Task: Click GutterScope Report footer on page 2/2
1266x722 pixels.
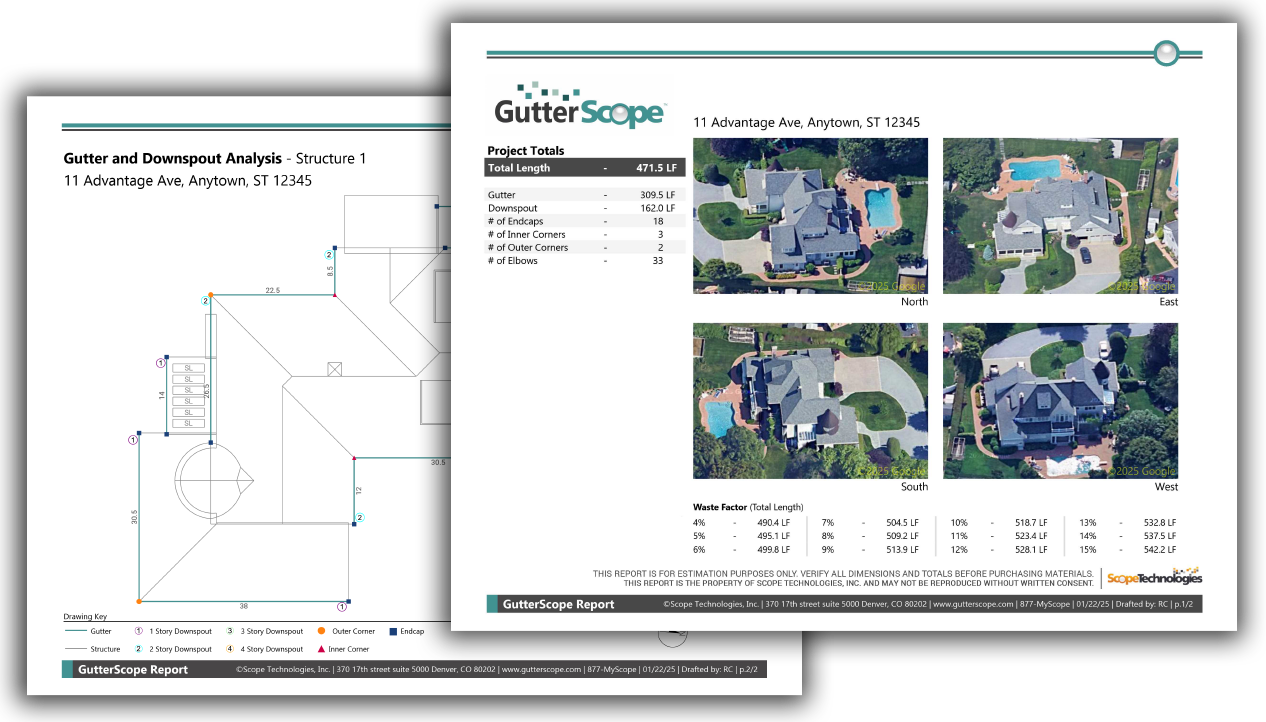Action: point(133,670)
